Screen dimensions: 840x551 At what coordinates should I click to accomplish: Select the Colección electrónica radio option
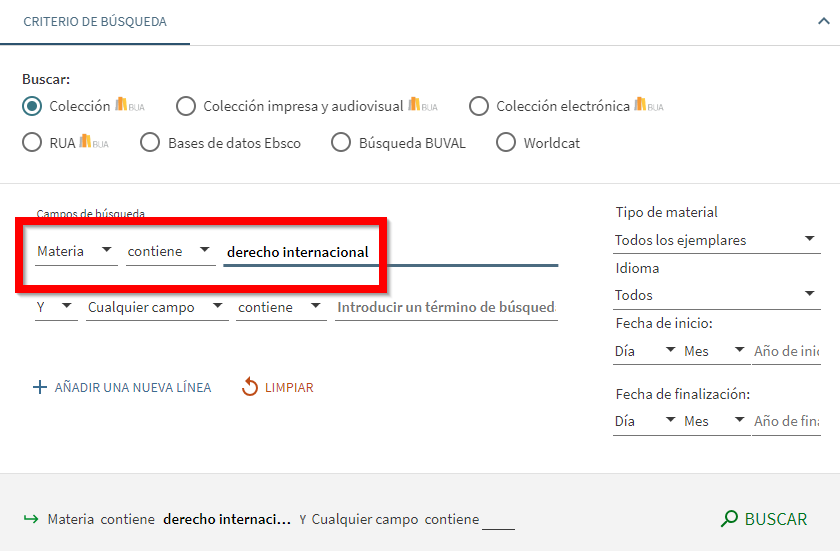point(479,106)
